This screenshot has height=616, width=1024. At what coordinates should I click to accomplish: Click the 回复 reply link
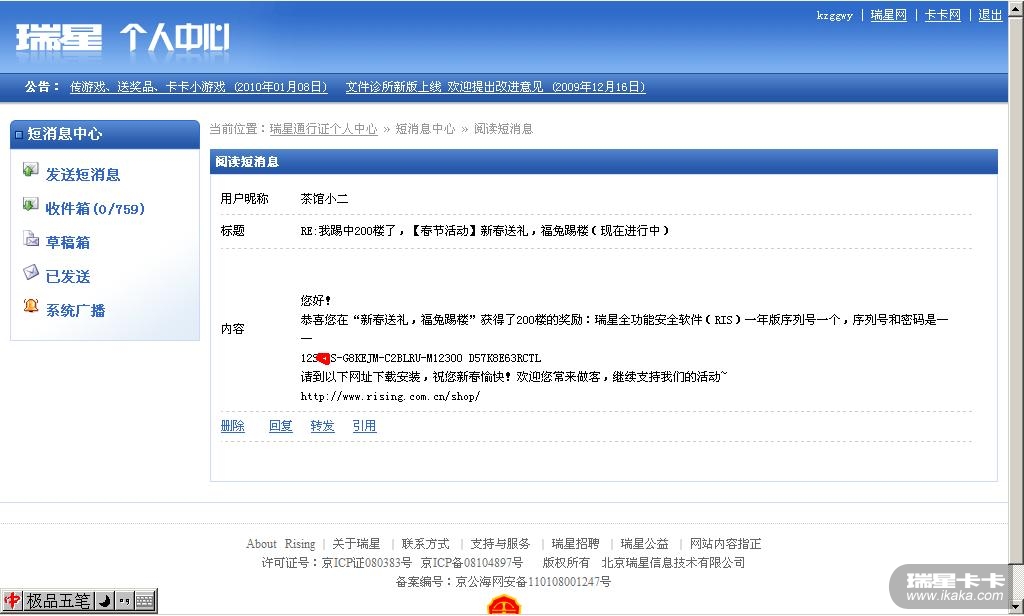(281, 426)
